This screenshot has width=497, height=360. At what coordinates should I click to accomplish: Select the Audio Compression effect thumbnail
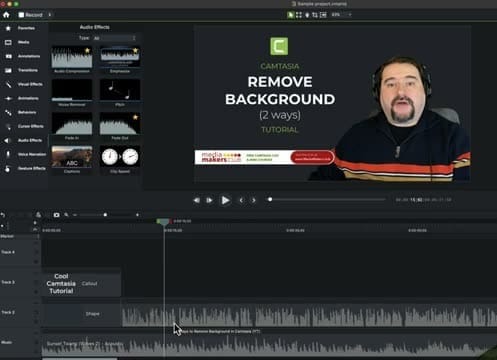point(72,57)
